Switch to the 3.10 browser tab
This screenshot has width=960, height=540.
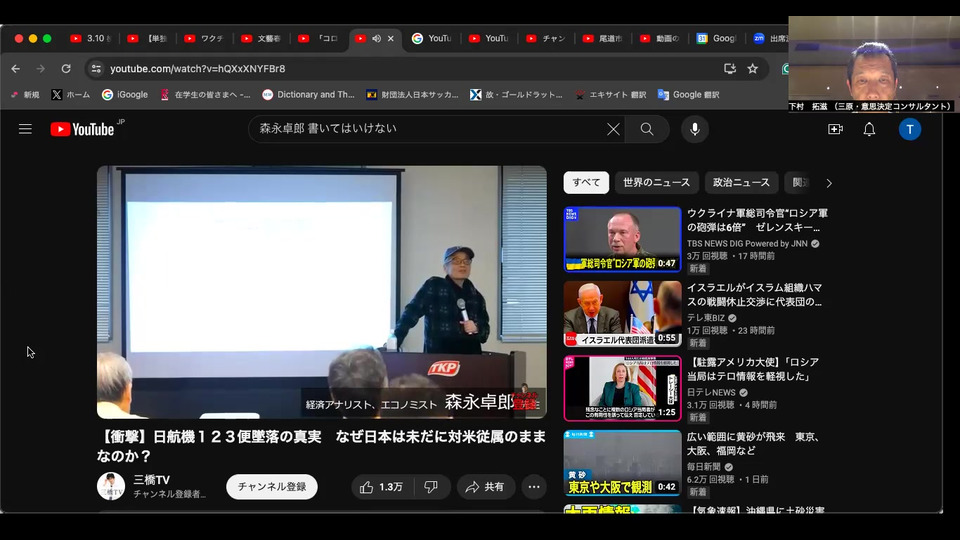point(91,39)
